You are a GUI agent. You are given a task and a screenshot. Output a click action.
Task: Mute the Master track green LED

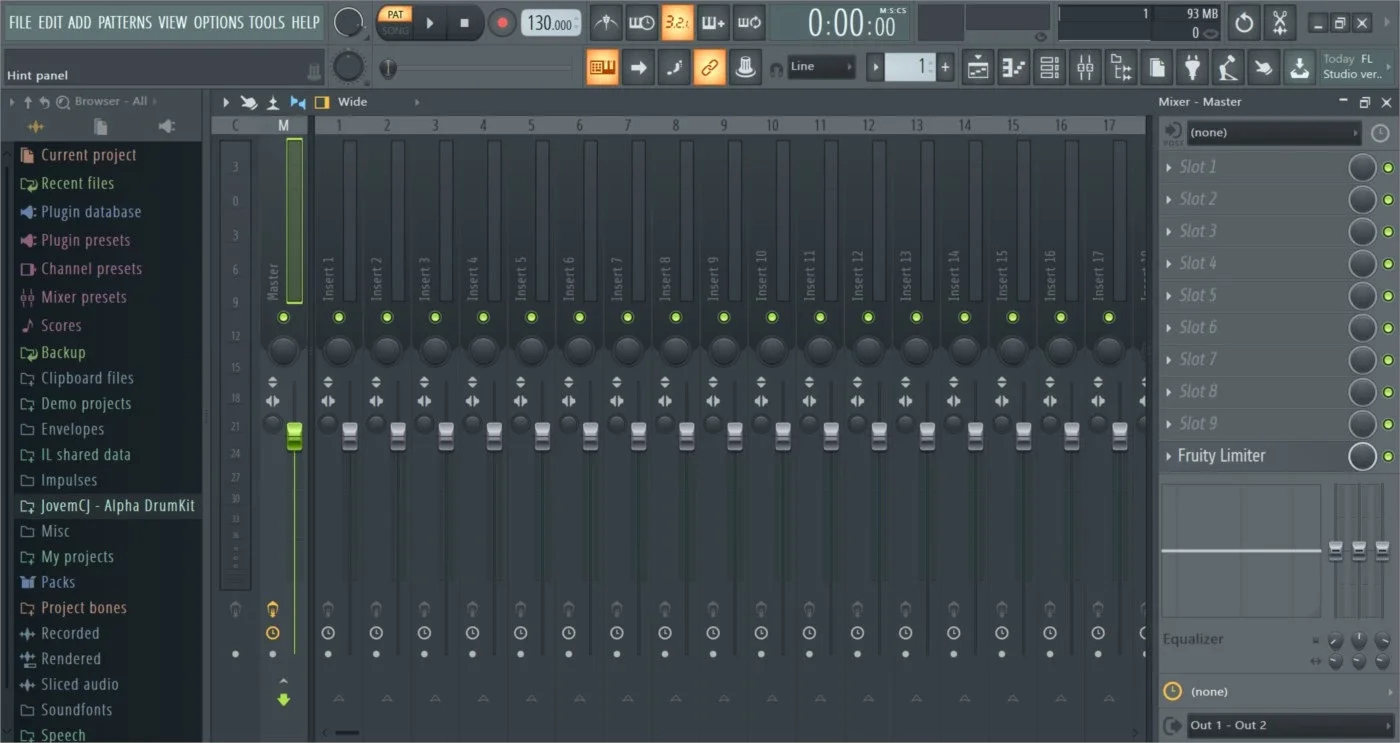tap(283, 317)
